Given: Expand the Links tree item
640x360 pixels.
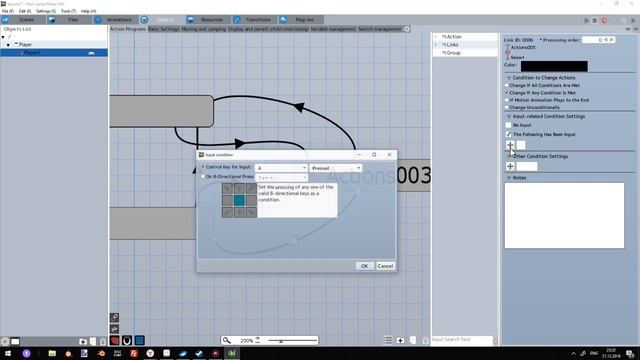Looking at the screenshot, I should click(436, 45).
